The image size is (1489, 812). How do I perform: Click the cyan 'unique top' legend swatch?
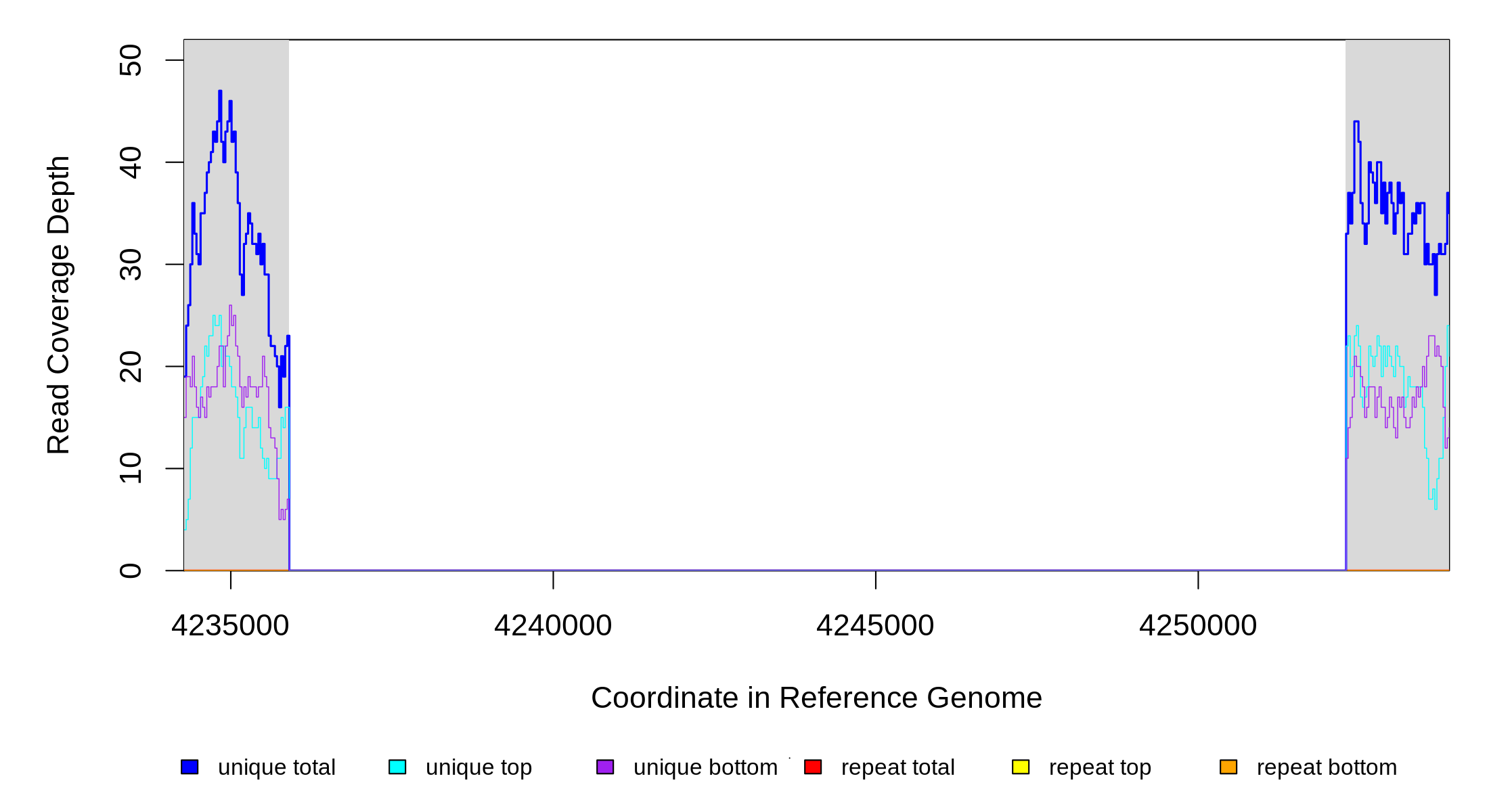click(397, 767)
